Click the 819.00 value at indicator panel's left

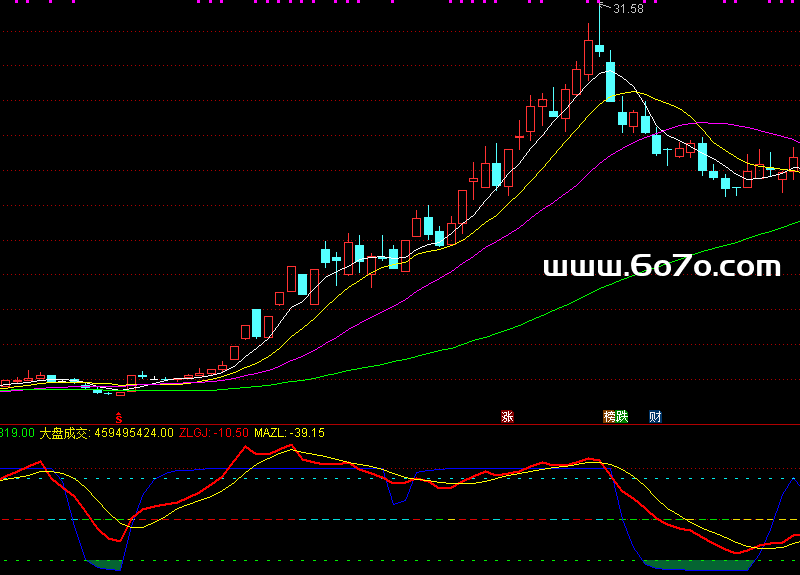pyautogui.click(x=16, y=433)
